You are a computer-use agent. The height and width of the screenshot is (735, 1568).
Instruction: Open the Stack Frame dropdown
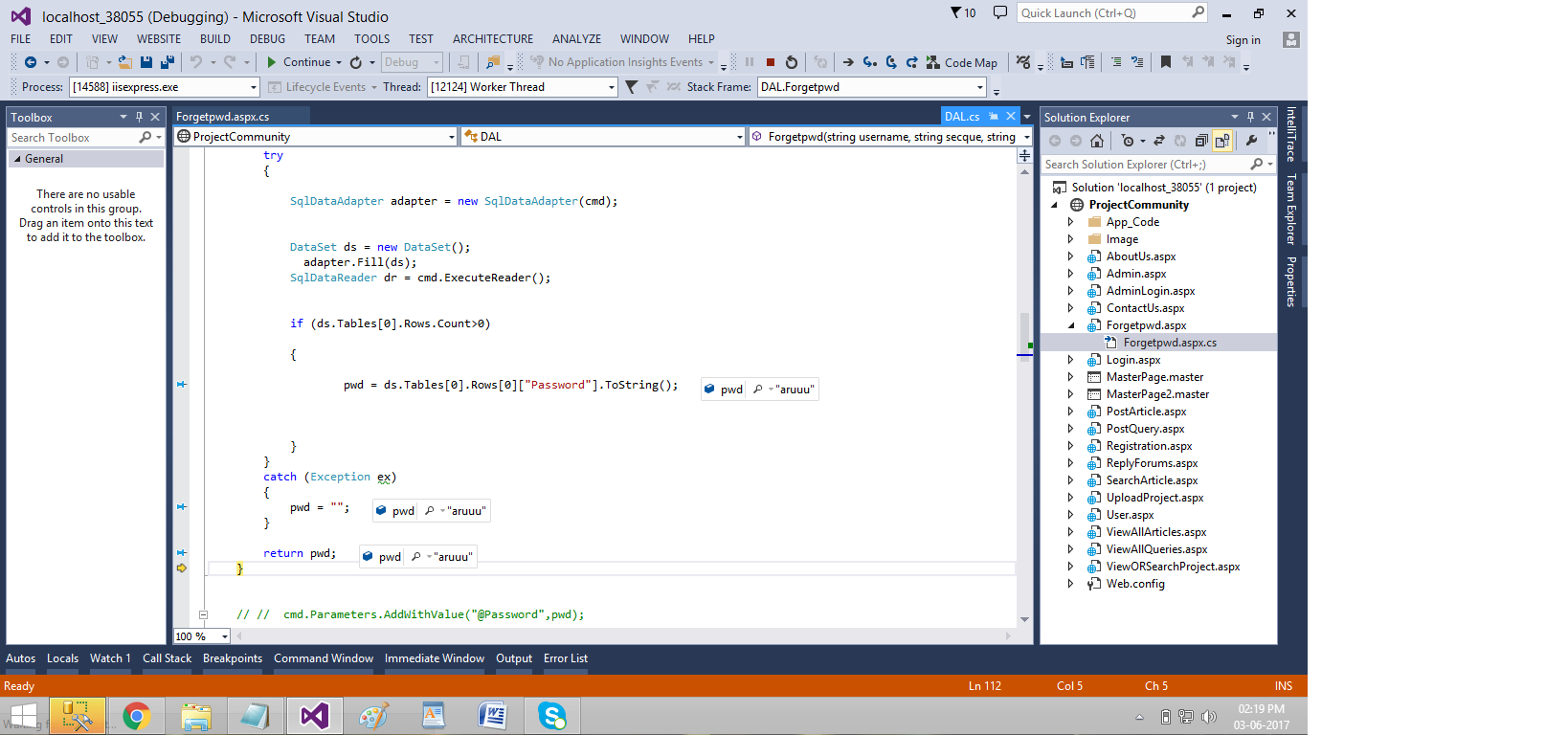(979, 87)
